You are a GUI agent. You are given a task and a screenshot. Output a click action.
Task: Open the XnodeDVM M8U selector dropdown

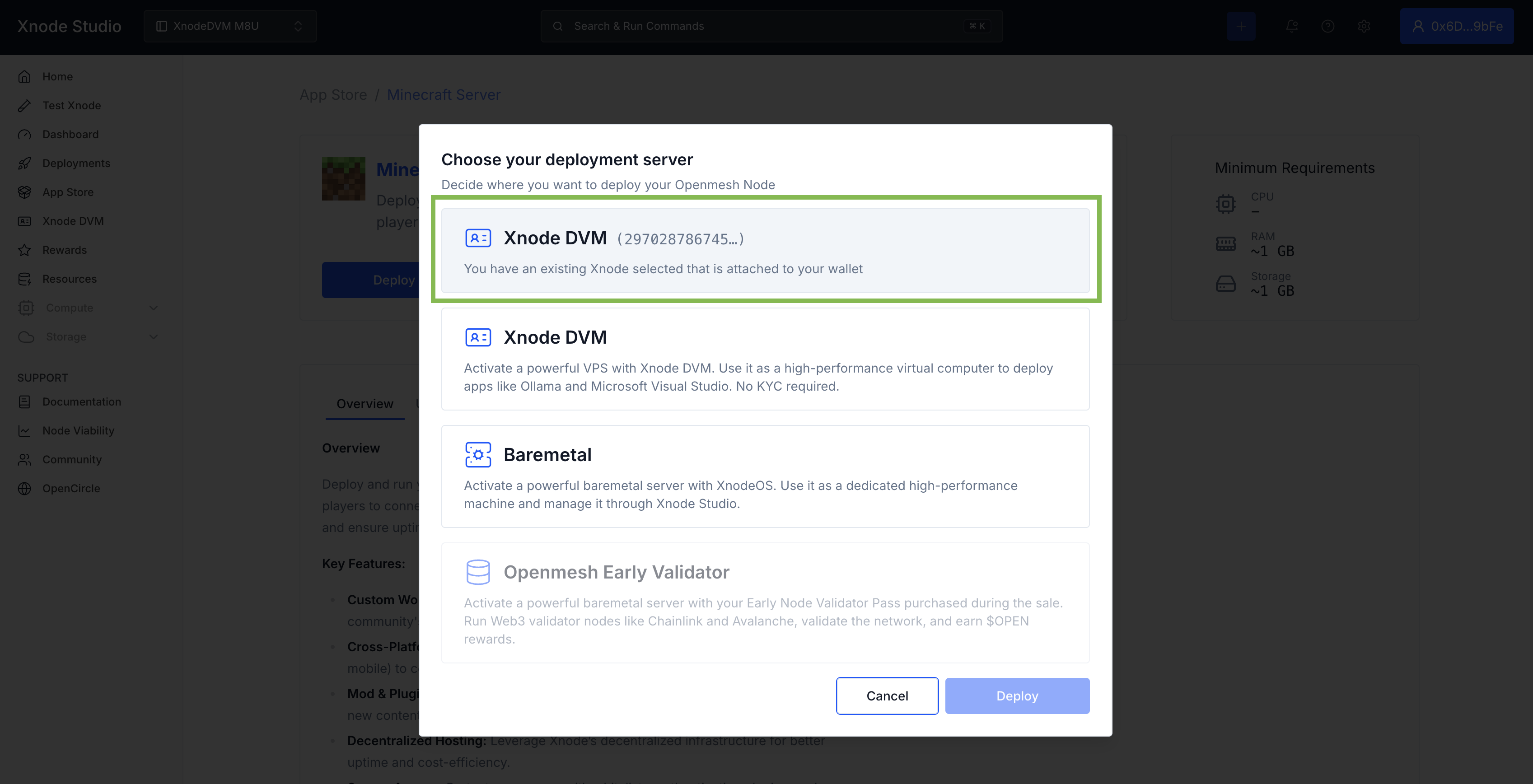pos(230,26)
